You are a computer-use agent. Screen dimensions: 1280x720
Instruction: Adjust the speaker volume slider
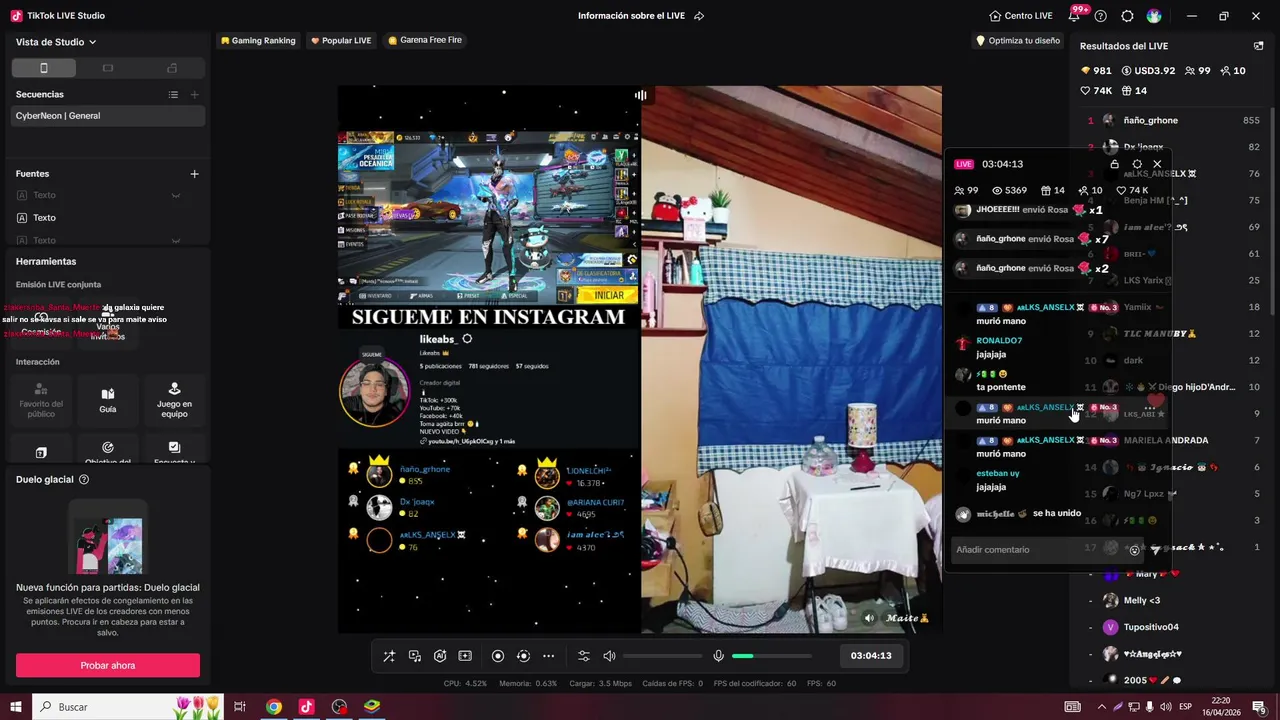point(662,656)
